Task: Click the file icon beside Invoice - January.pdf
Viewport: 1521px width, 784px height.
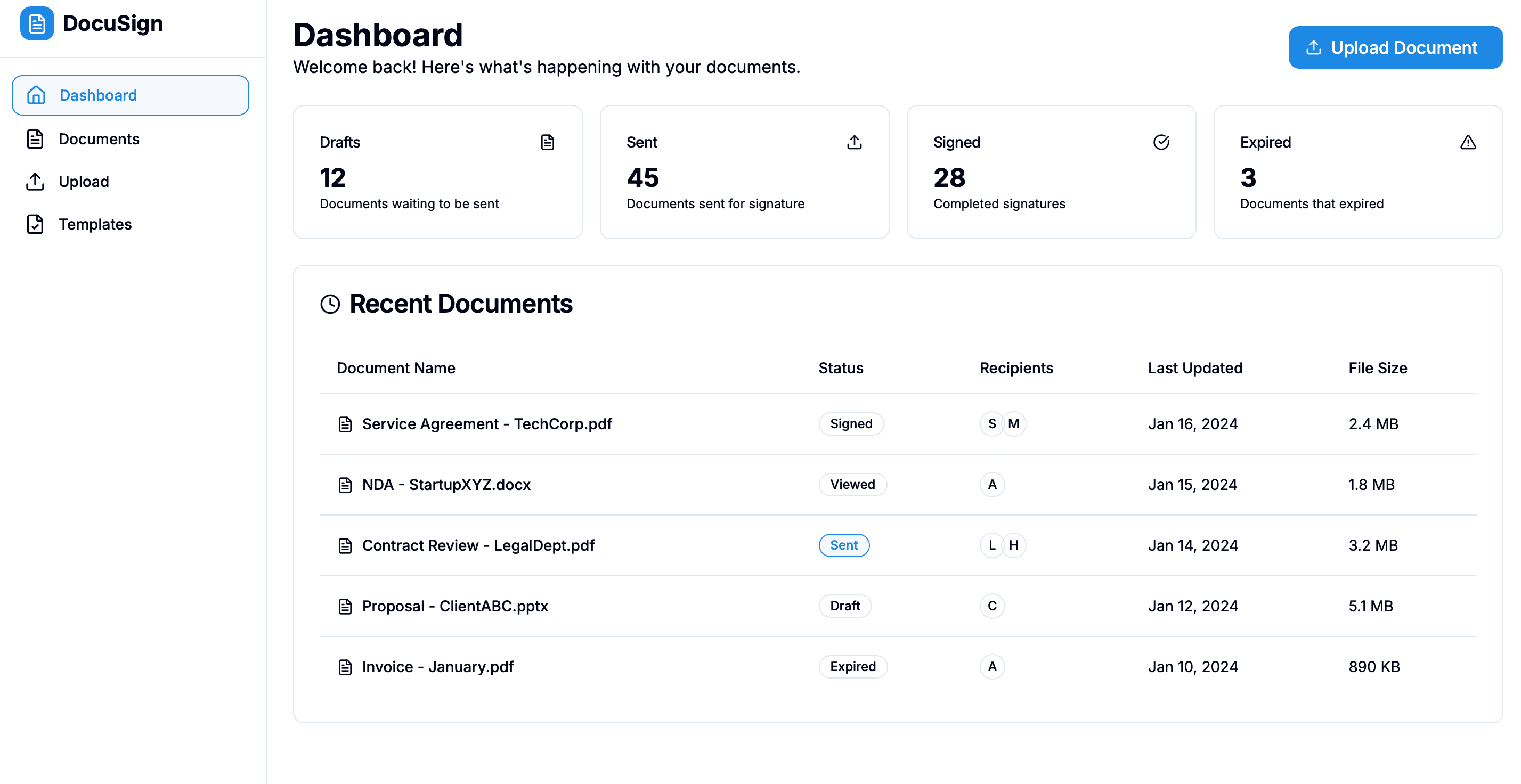Action: [345, 666]
